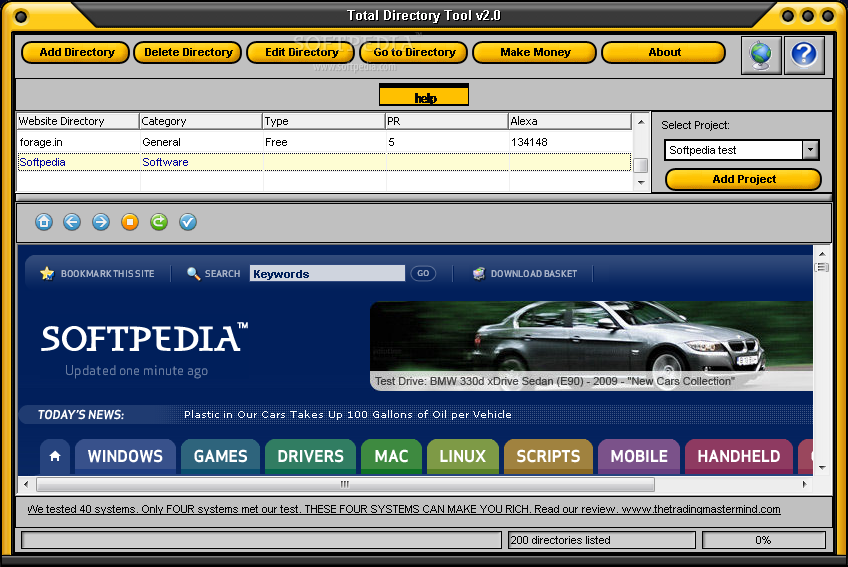Click the yellow help button

[x=424, y=95]
